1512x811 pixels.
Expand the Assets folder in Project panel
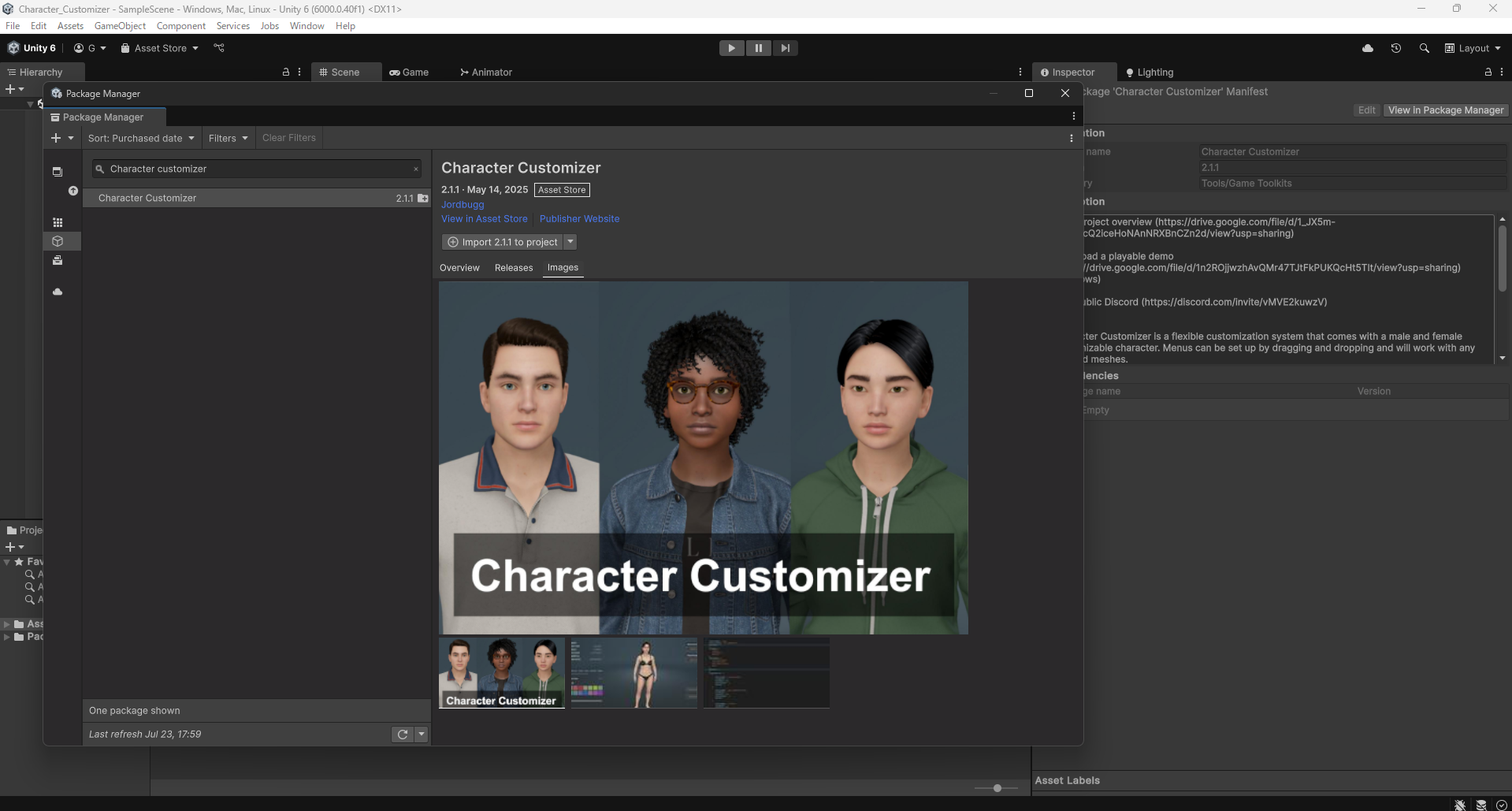pos(7,624)
